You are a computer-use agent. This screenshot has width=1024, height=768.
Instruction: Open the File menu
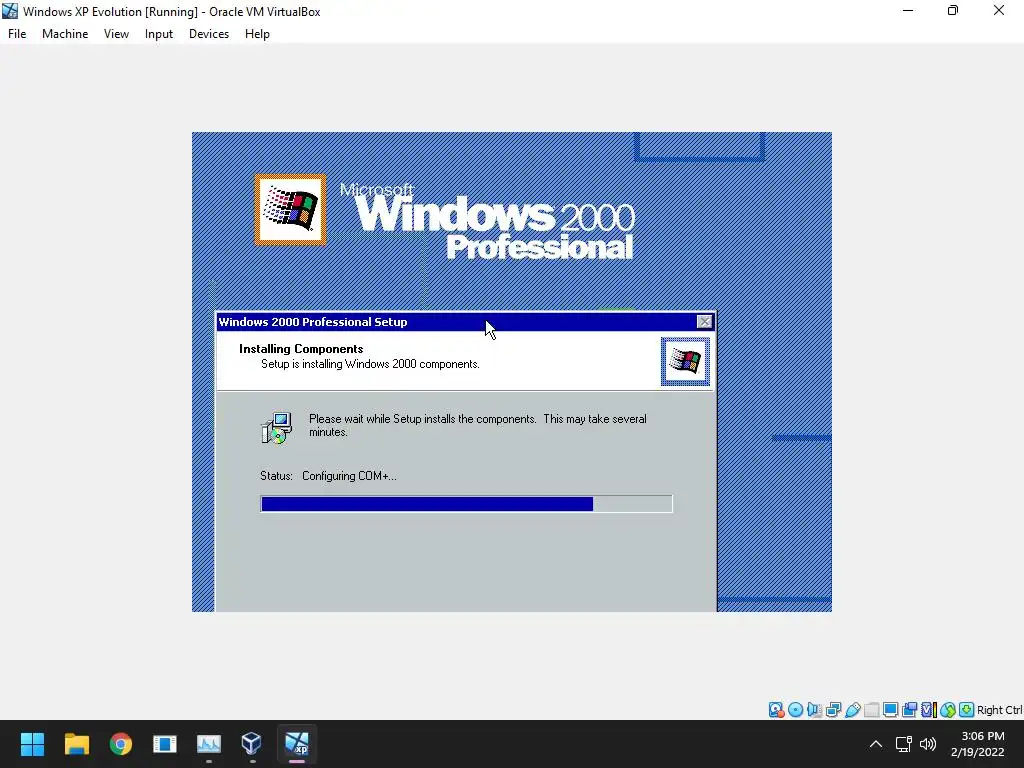[17, 34]
